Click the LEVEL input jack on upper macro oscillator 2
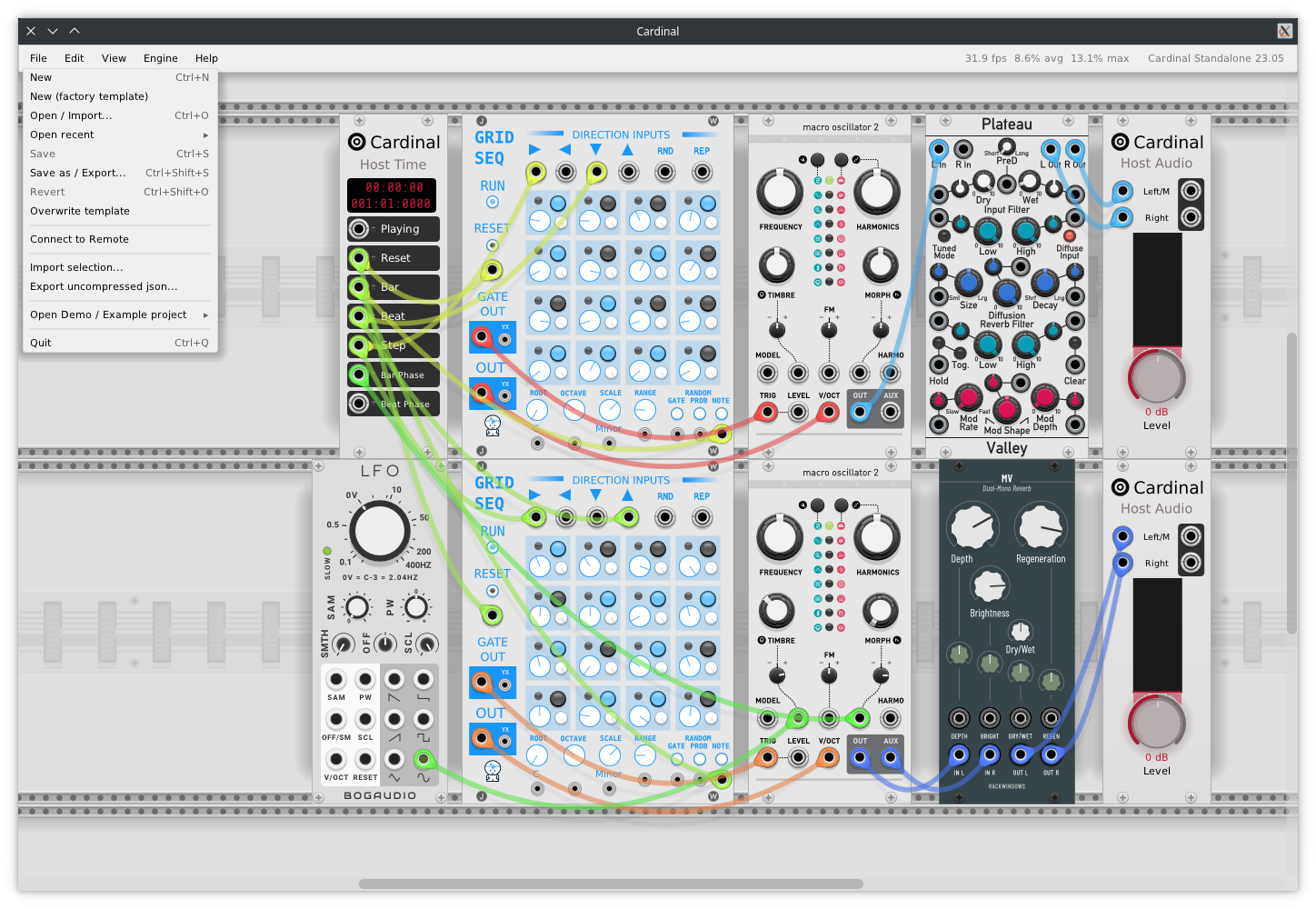The height and width of the screenshot is (909, 1316). point(798,413)
